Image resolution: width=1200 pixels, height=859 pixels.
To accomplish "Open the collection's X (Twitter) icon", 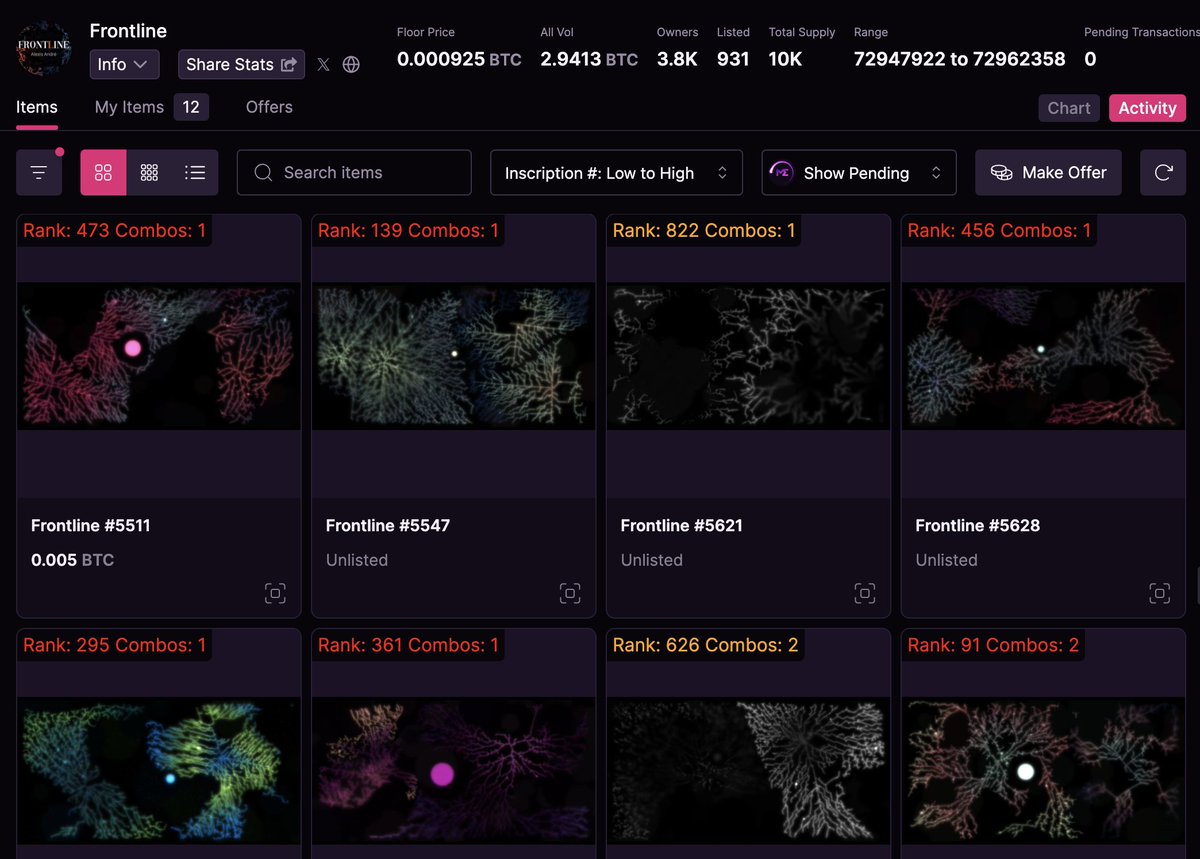I will pyautogui.click(x=323, y=64).
